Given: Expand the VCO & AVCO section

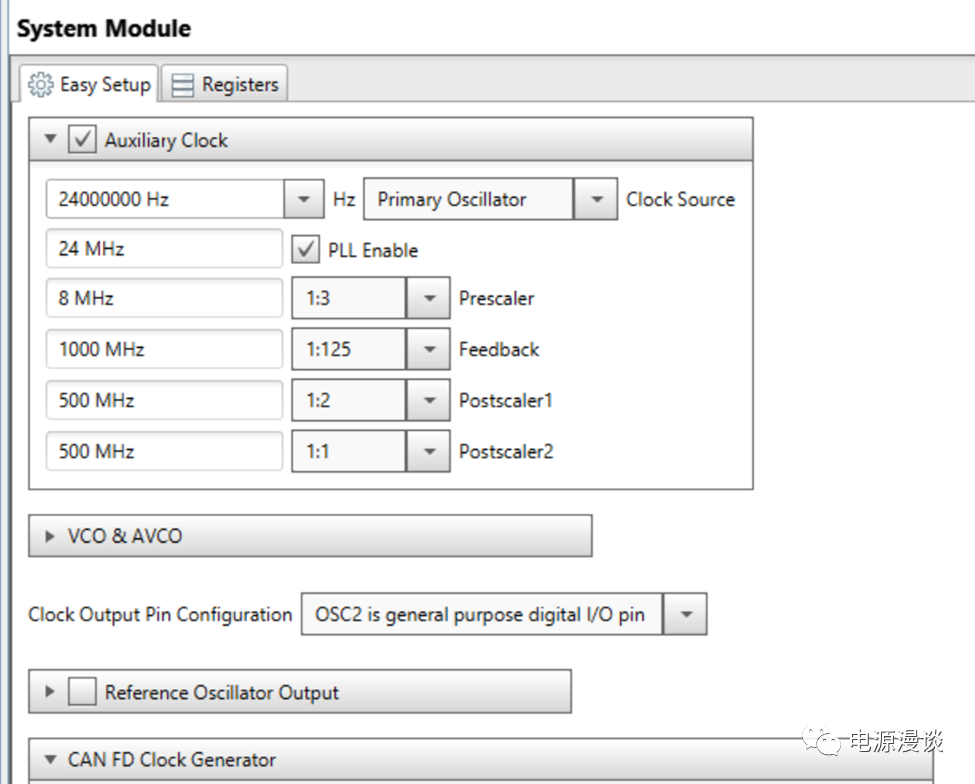Looking at the screenshot, I should tap(51, 536).
